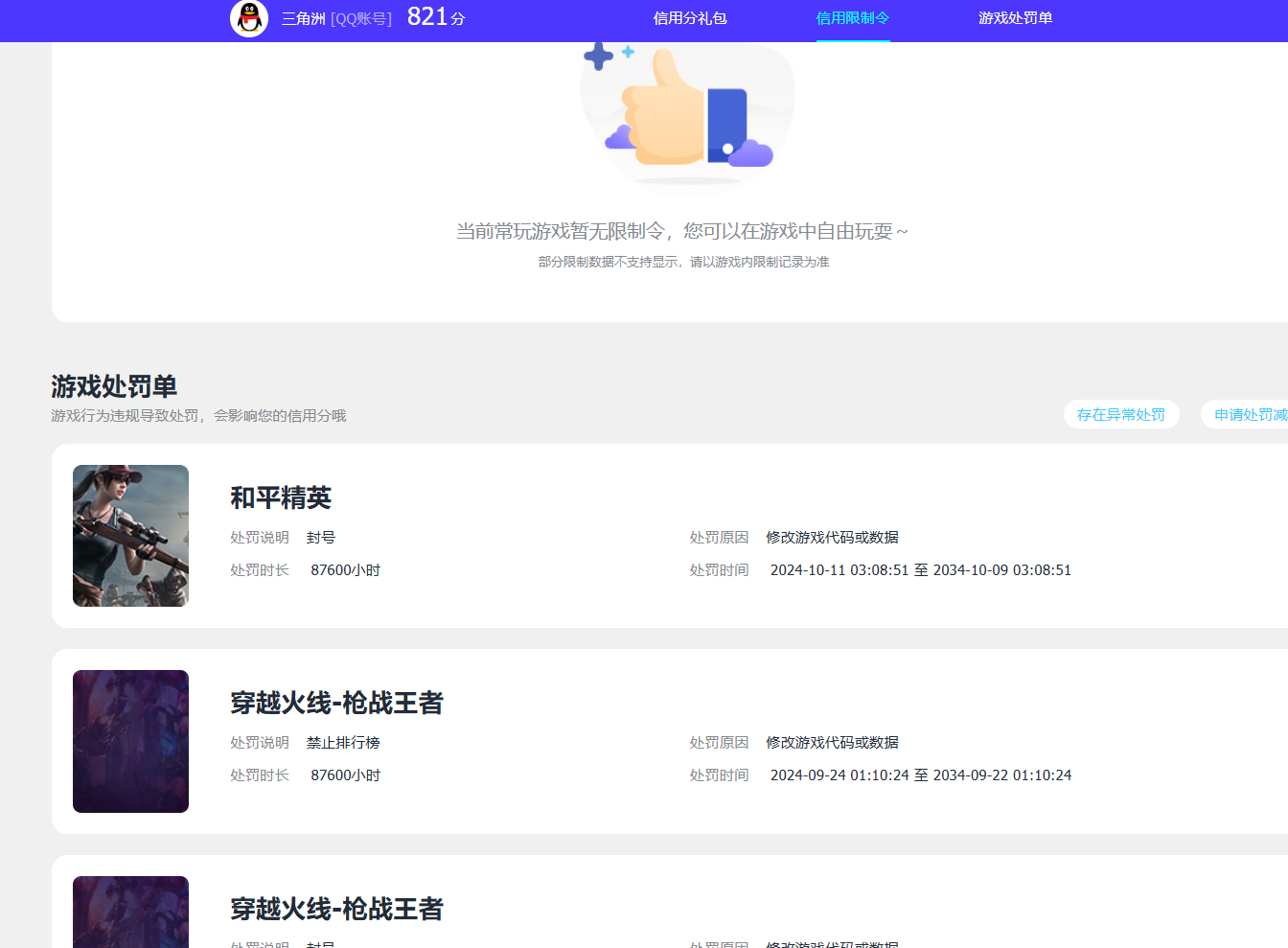This screenshot has height=948, width=1288.
Task: Switch to the 信用分礼包 tab
Action: pos(689,19)
